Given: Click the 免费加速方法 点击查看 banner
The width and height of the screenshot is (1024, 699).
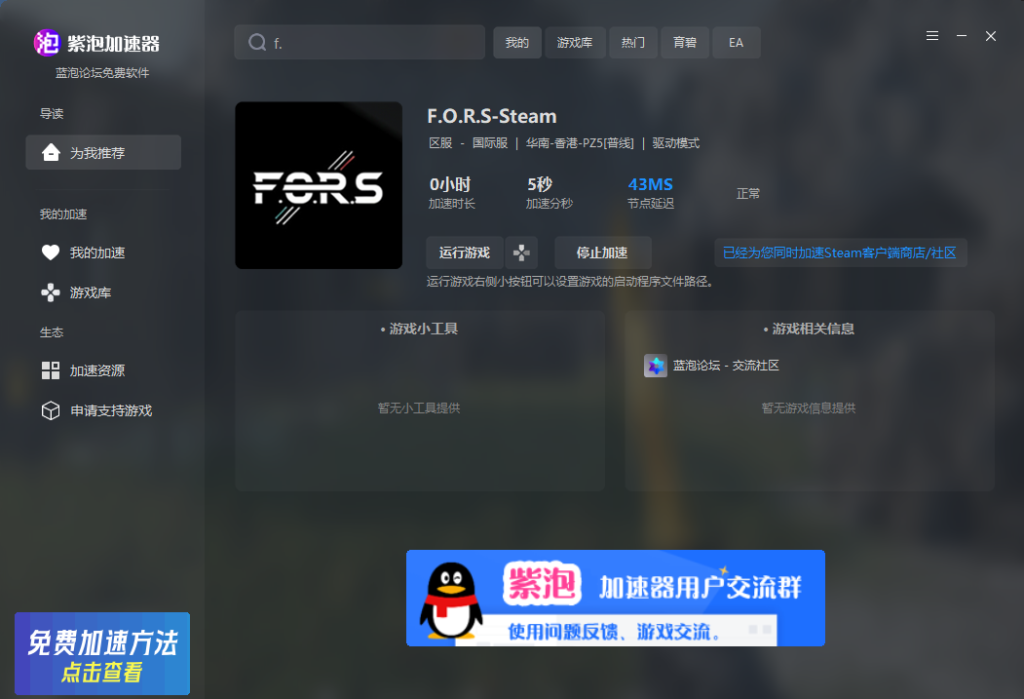Looking at the screenshot, I should (x=103, y=653).
